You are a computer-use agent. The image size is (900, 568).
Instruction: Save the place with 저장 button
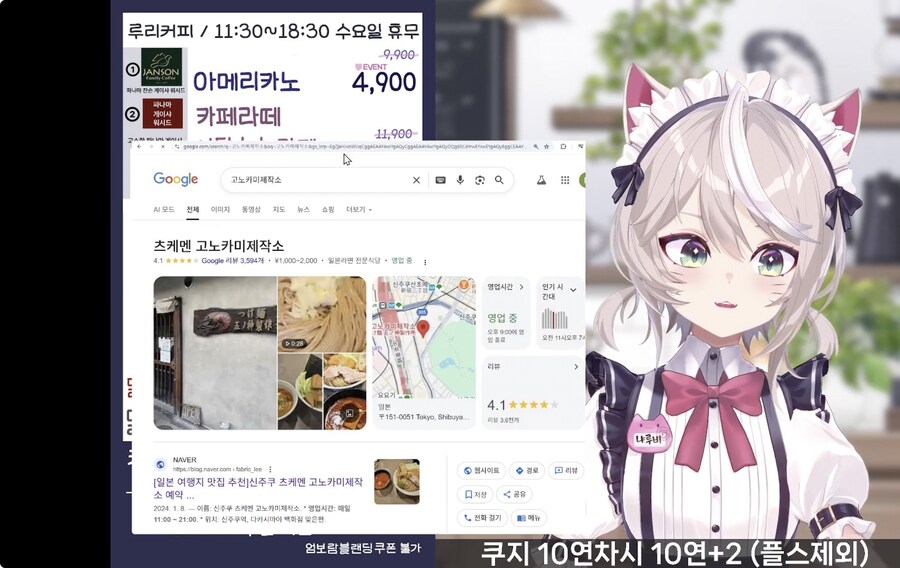(x=475, y=494)
